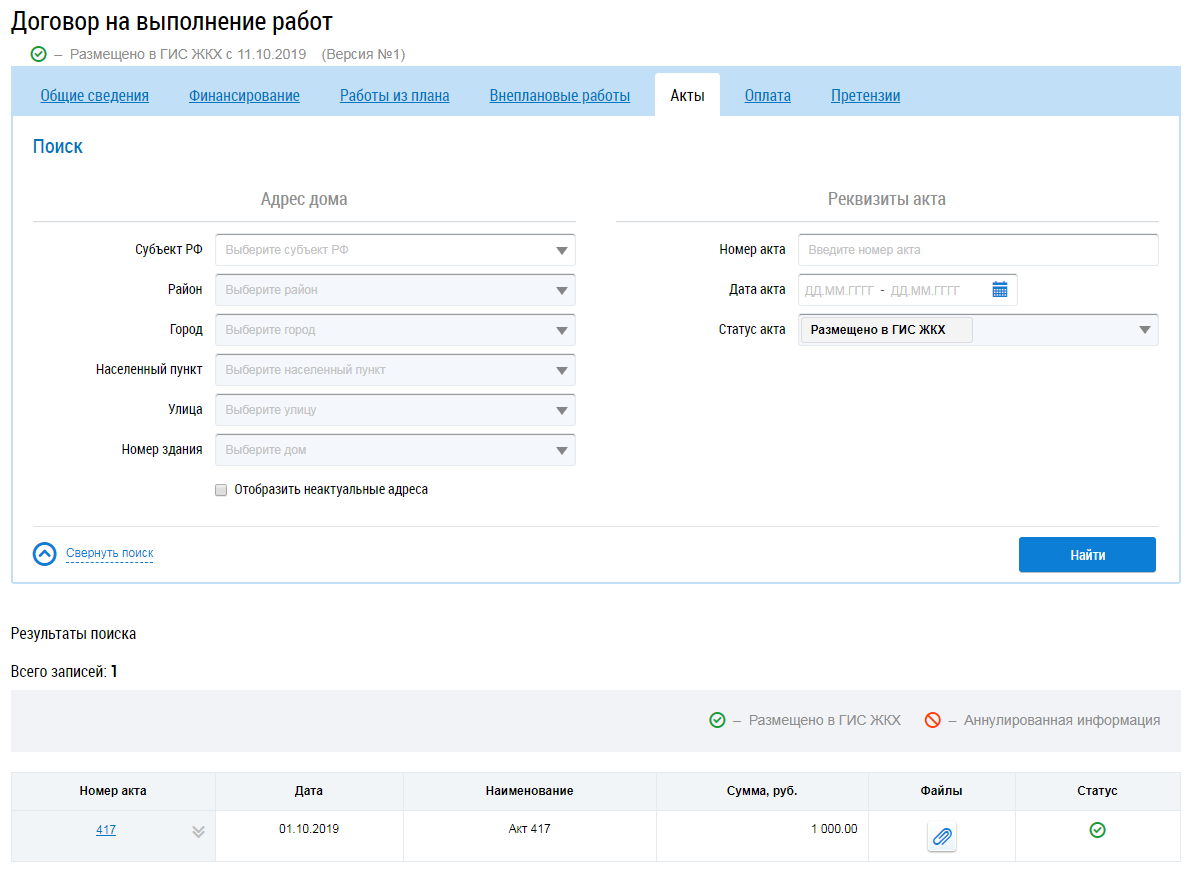1189x869 pixels.
Task: Open the Улица dropdown selector
Action: pos(395,410)
